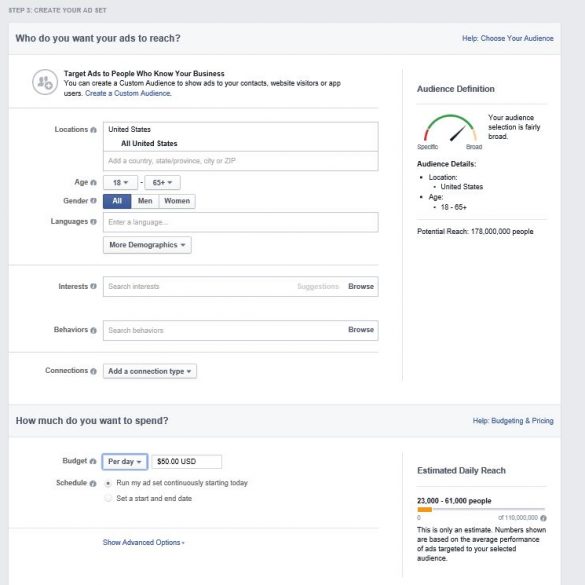This screenshot has width=585, height=585.
Task: Click the Locations info icon
Action: (x=93, y=130)
